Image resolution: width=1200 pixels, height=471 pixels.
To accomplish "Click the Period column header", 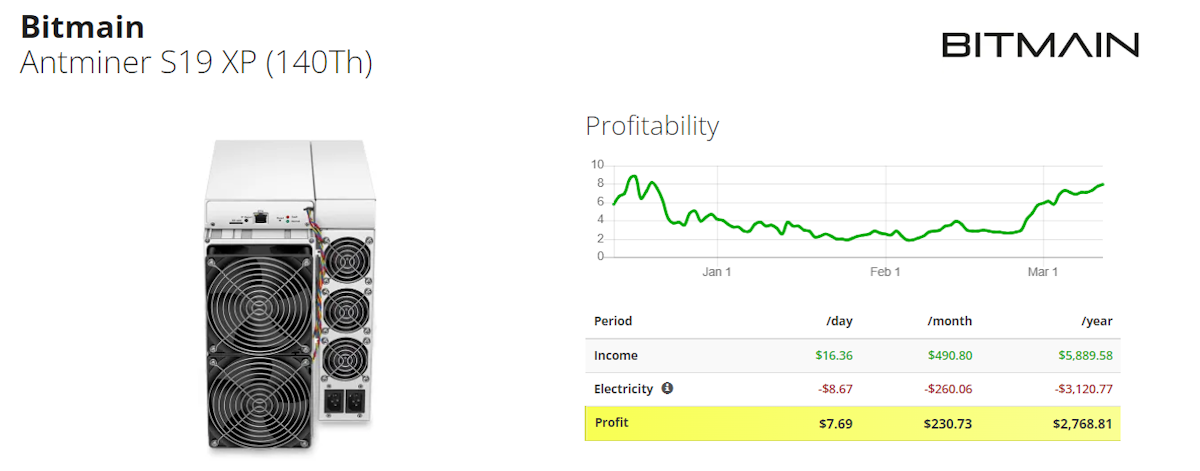I will [613, 321].
